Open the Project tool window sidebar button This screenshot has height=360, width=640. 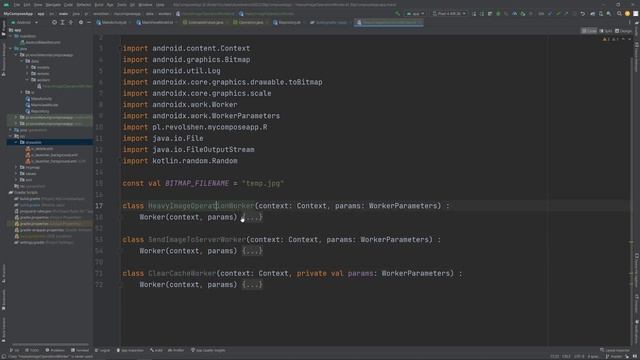pyautogui.click(x=4, y=29)
